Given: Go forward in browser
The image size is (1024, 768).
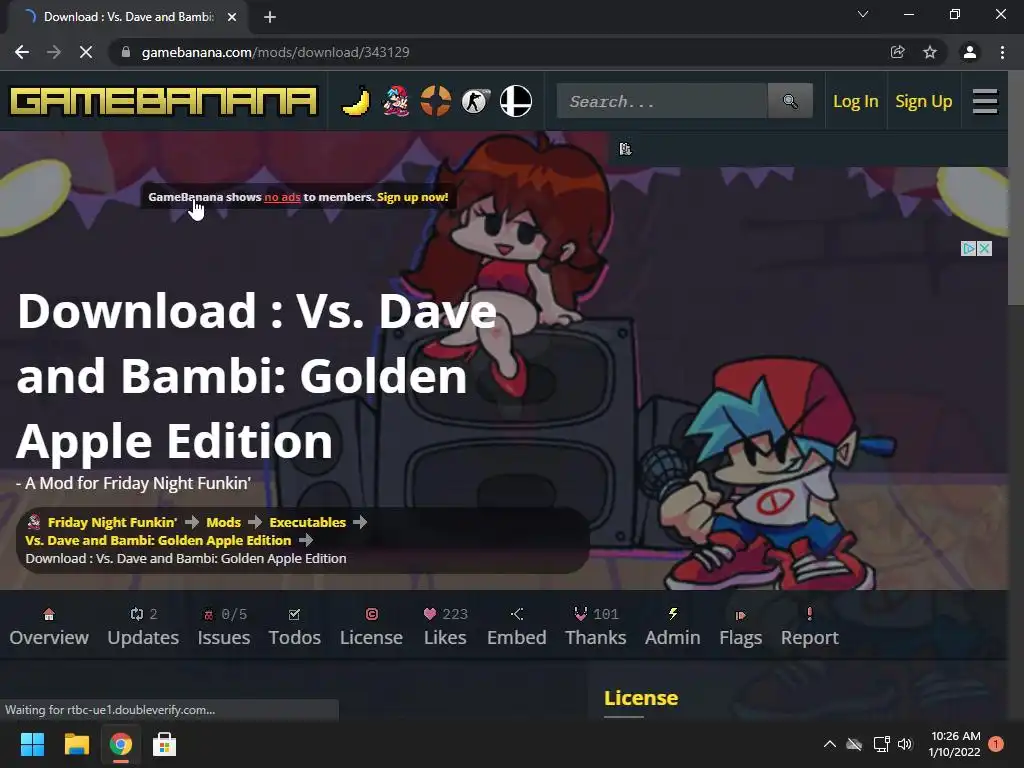Looking at the screenshot, I should tap(54, 52).
